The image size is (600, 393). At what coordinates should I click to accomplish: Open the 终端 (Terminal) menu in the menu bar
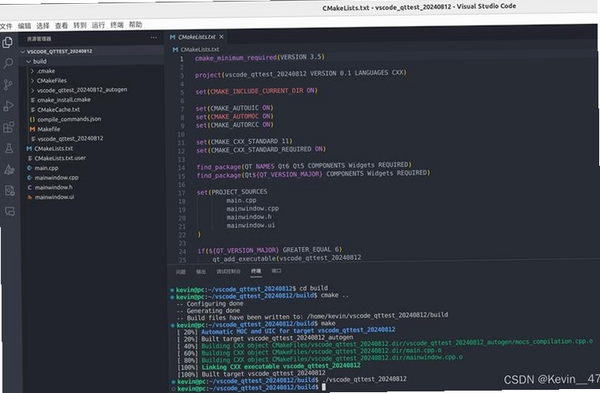click(x=117, y=25)
